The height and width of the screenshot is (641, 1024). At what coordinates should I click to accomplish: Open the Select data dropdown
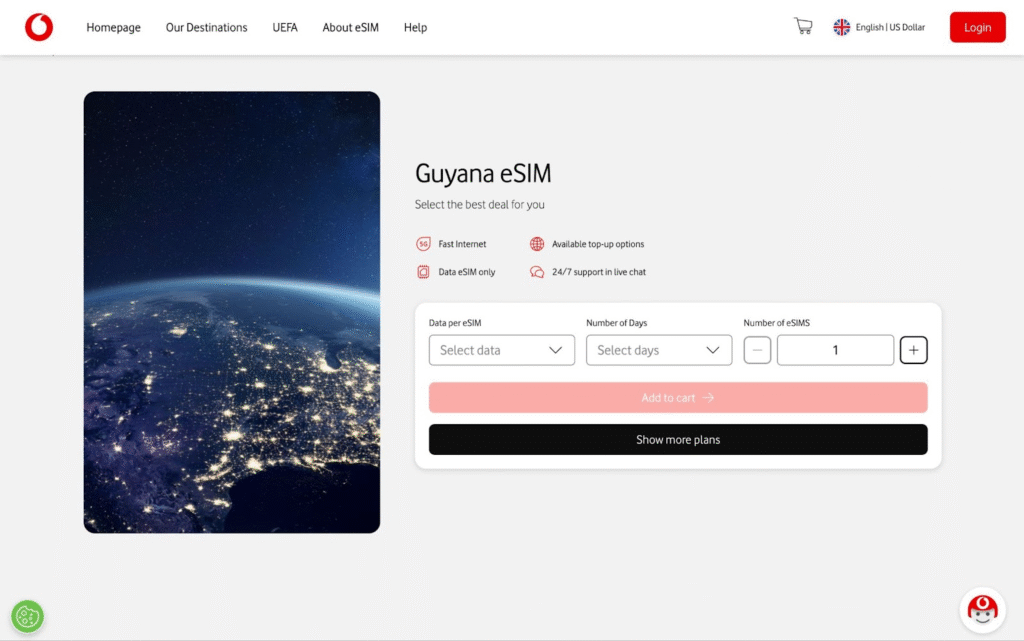(x=501, y=350)
